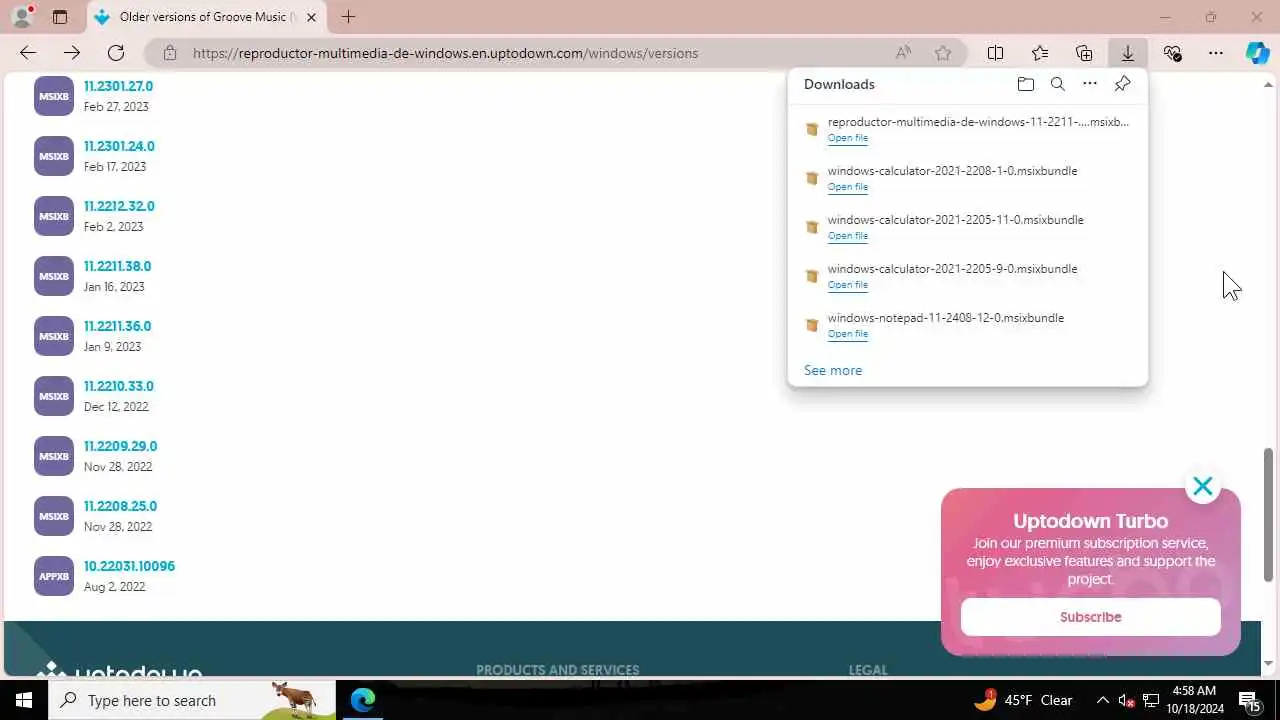Image resolution: width=1280 pixels, height=720 pixels.
Task: Pin the Downloads panel
Action: pos(1123,84)
